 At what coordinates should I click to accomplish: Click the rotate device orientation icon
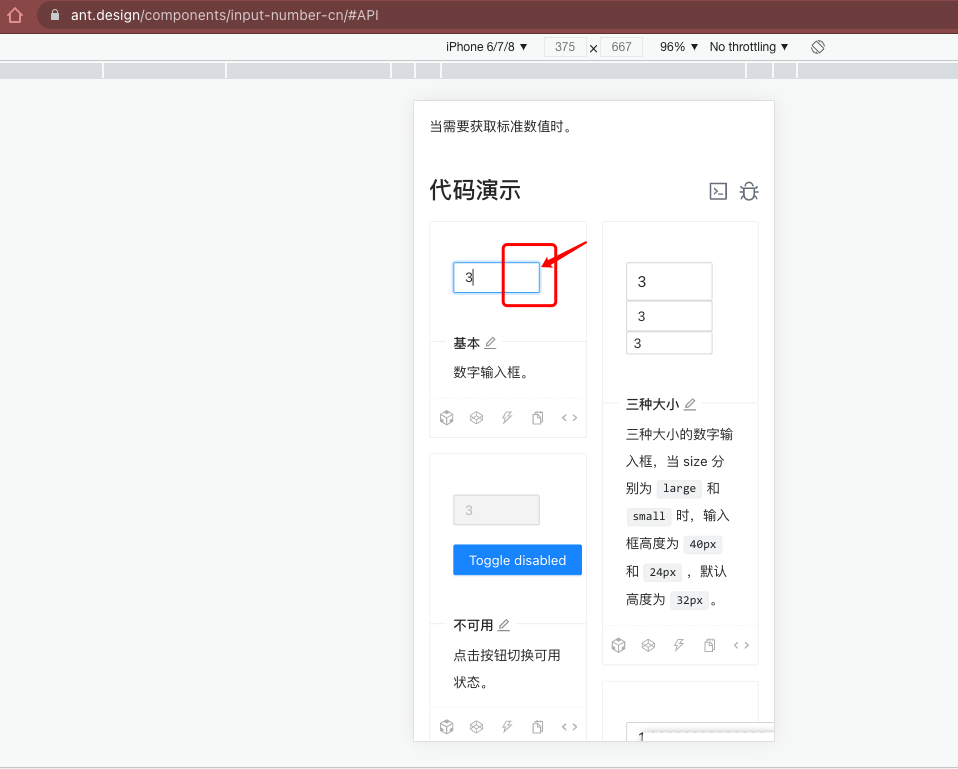[817, 47]
